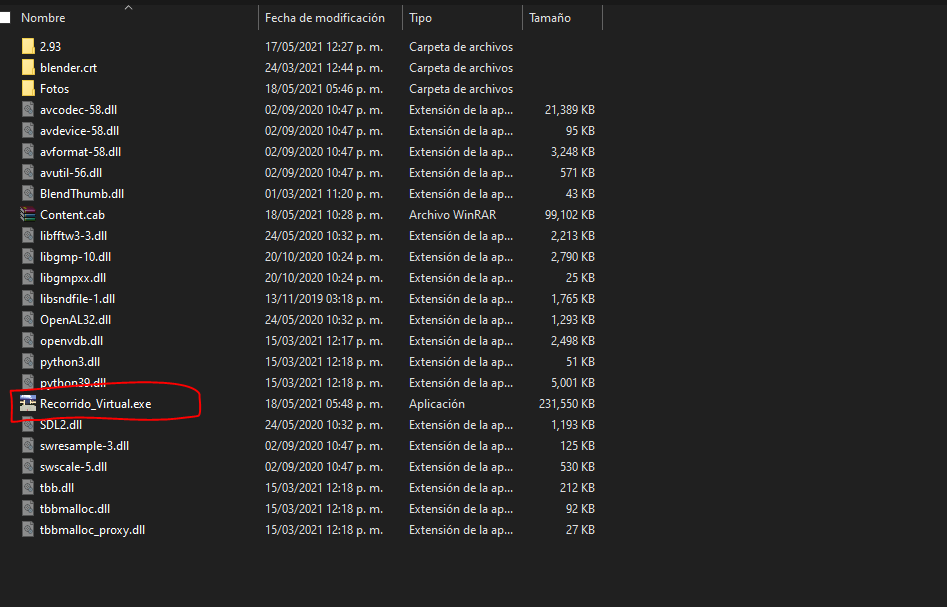
Task: Click the python3.dll file icon
Action: point(28,362)
